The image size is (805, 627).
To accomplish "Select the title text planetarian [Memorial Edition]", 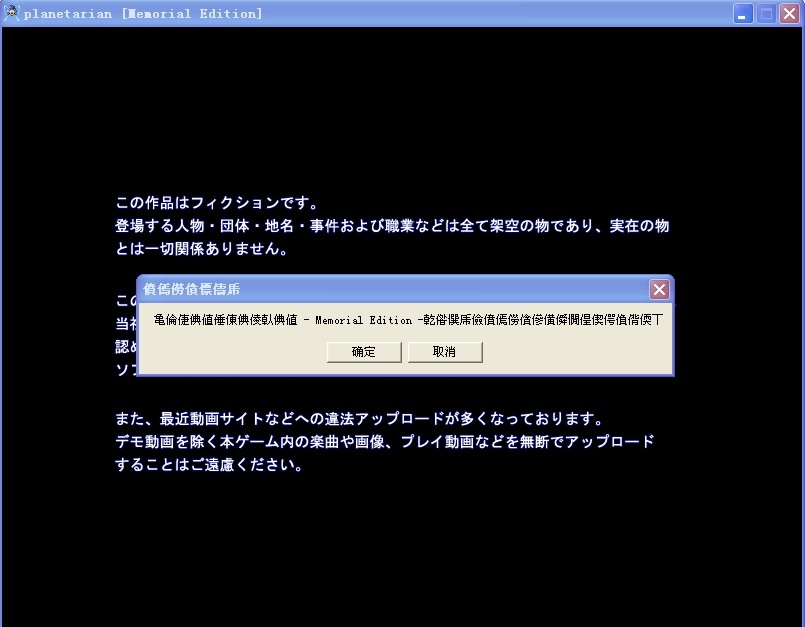I will [140, 13].
